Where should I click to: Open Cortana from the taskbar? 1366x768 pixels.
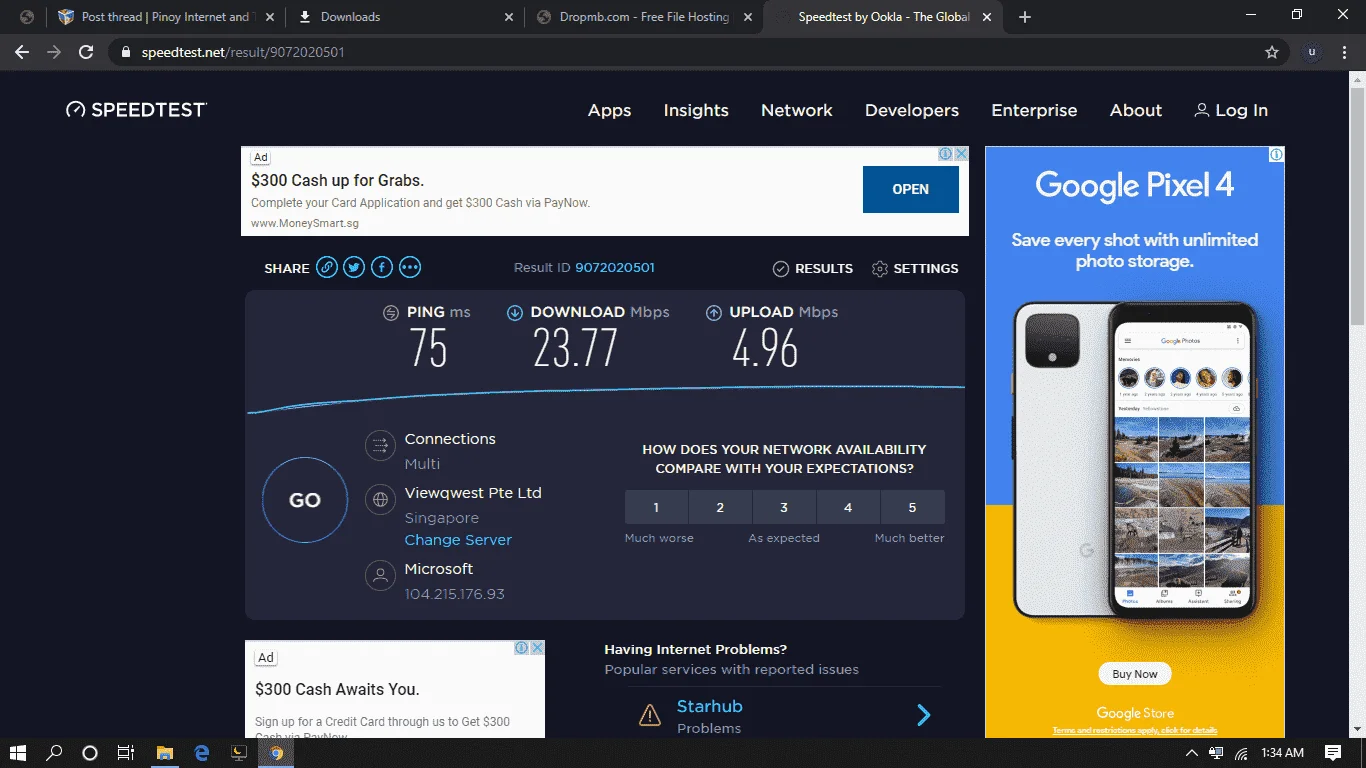[x=90, y=753]
